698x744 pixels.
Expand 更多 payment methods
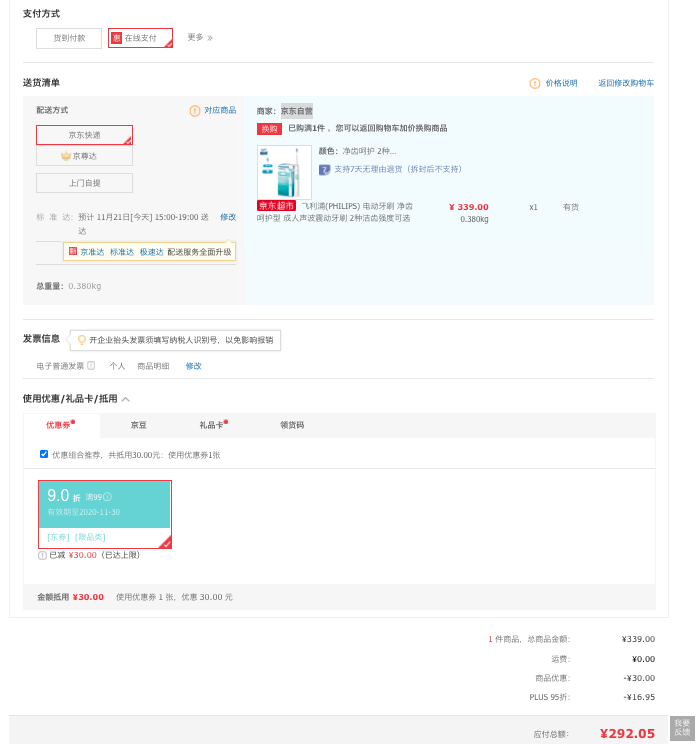(x=200, y=37)
